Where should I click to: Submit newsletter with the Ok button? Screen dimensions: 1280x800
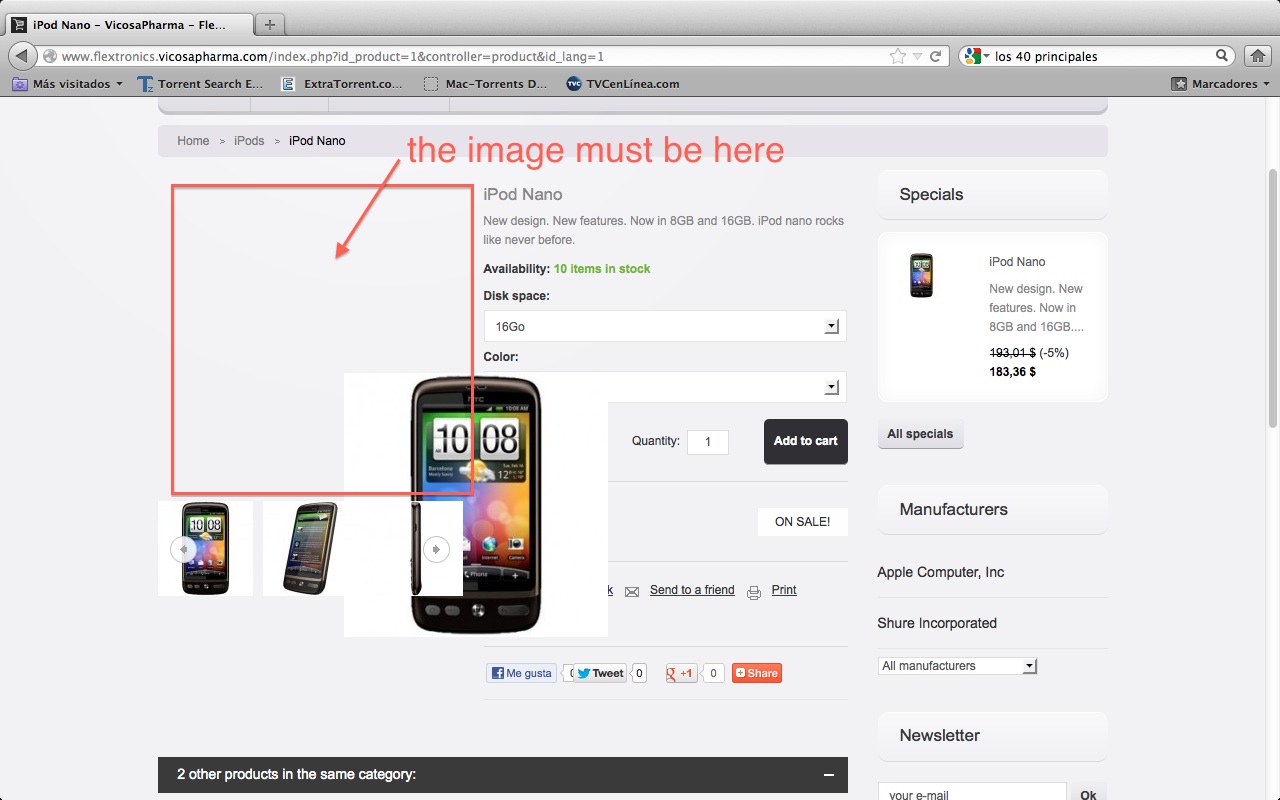point(1088,795)
